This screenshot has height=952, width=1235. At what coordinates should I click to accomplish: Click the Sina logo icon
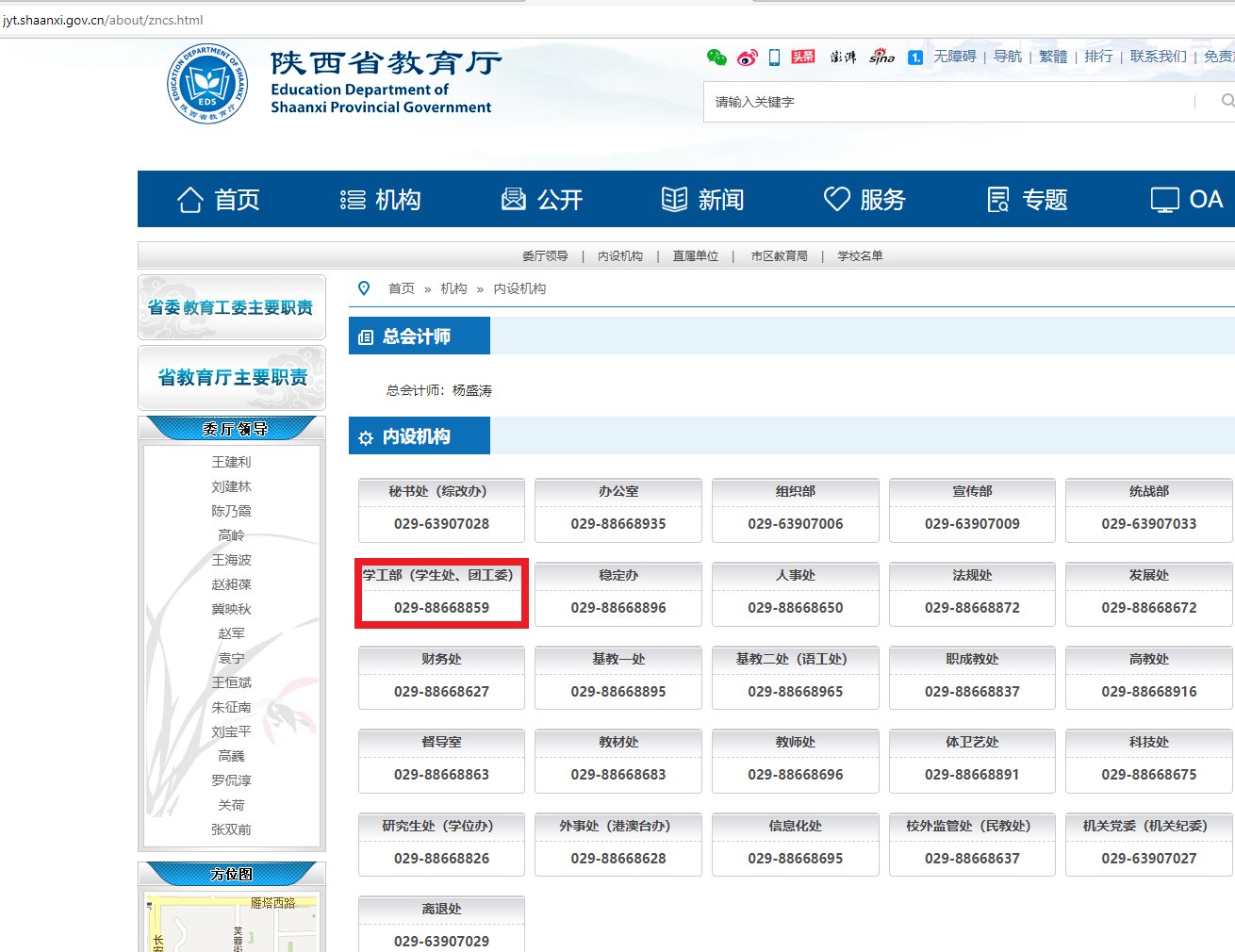pyautogui.click(x=883, y=58)
